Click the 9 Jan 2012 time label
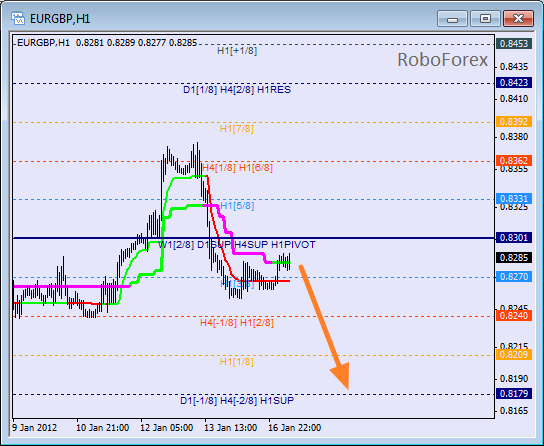 (34, 428)
